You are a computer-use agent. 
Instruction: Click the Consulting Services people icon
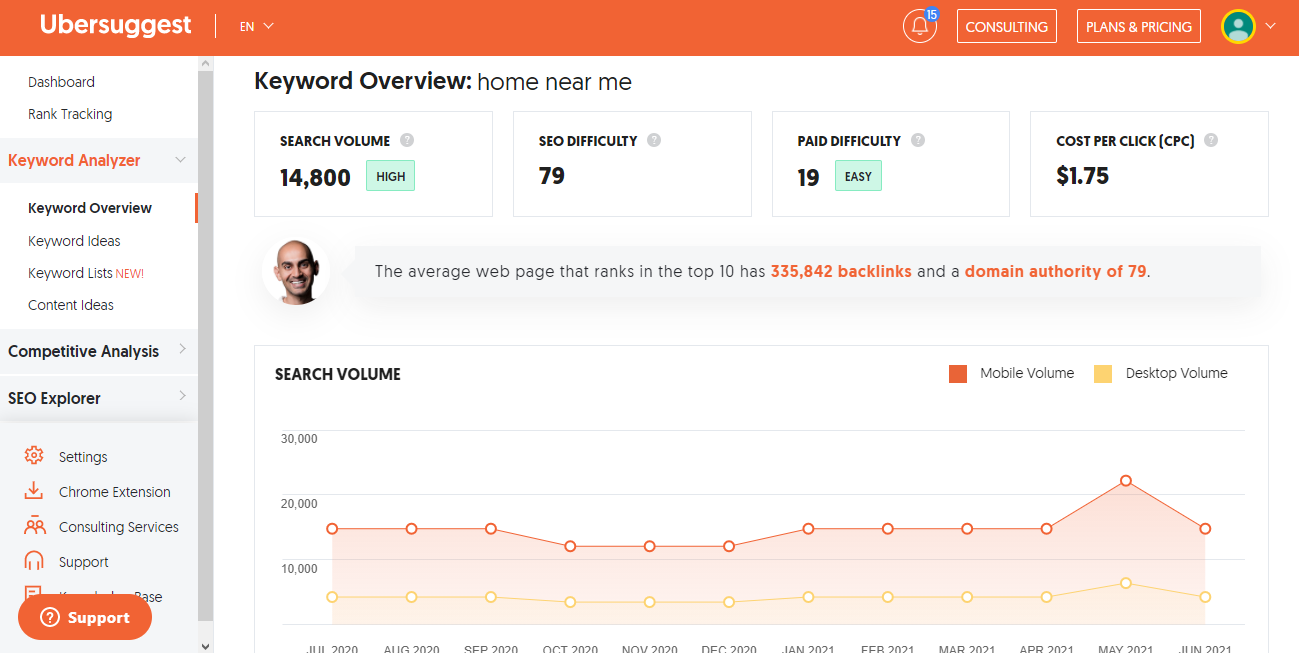(x=34, y=526)
